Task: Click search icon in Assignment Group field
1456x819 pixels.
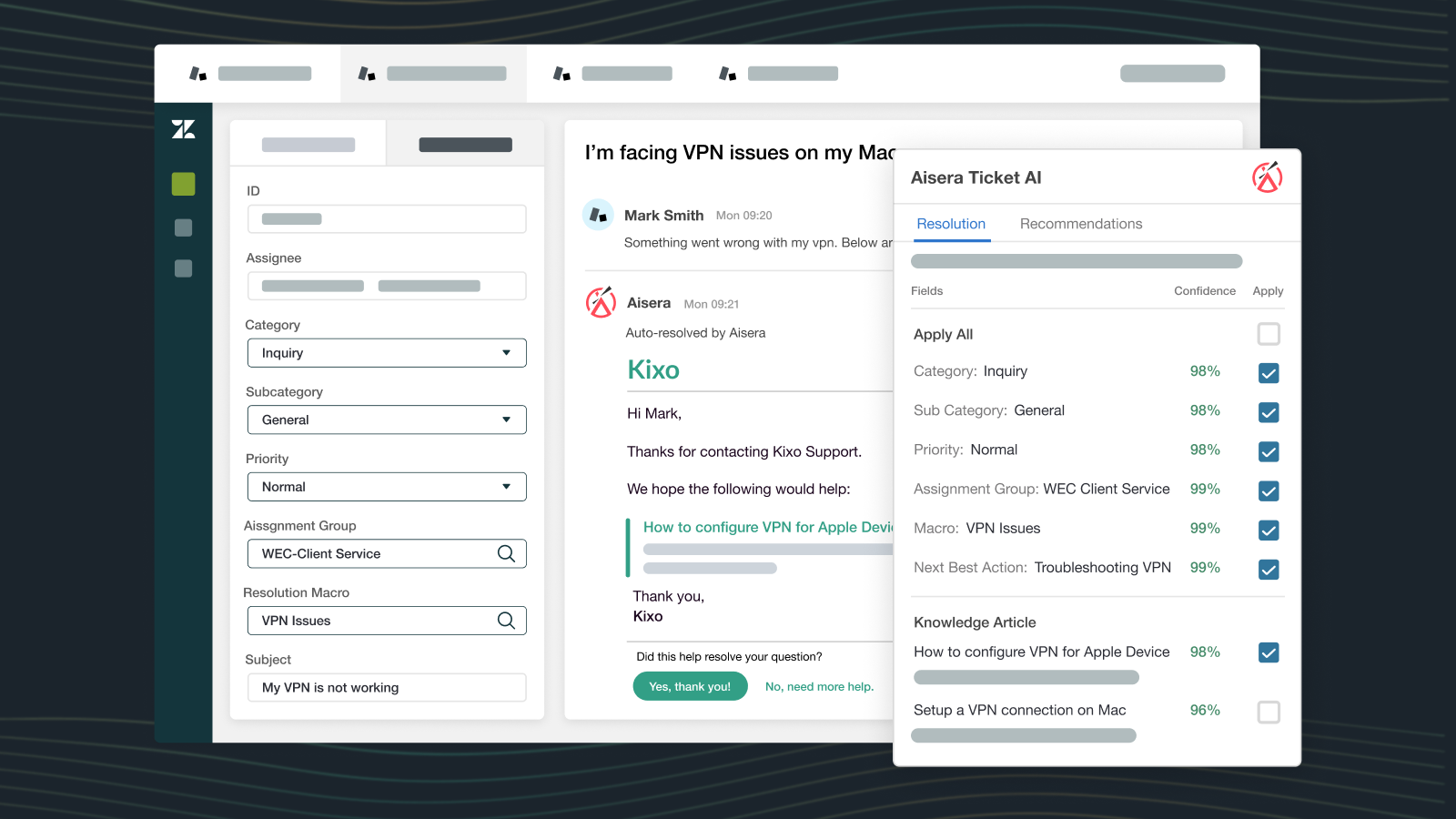Action: point(506,553)
